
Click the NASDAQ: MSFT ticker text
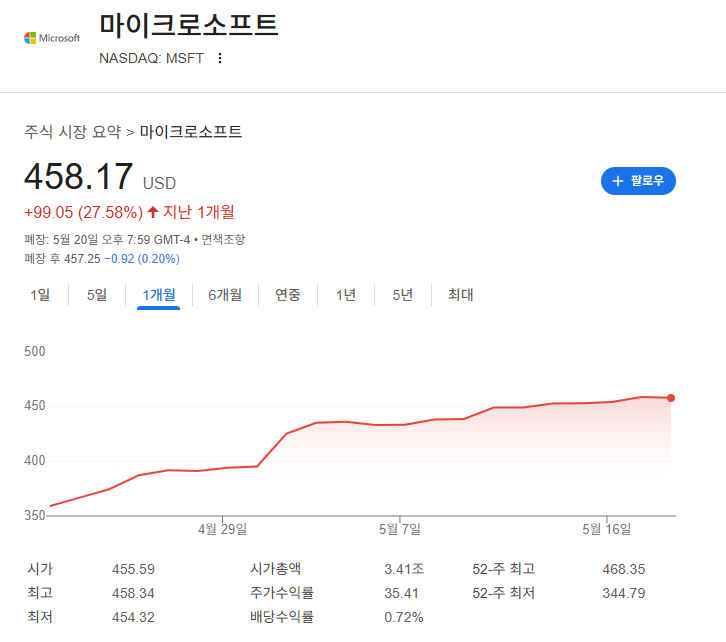tap(151, 58)
